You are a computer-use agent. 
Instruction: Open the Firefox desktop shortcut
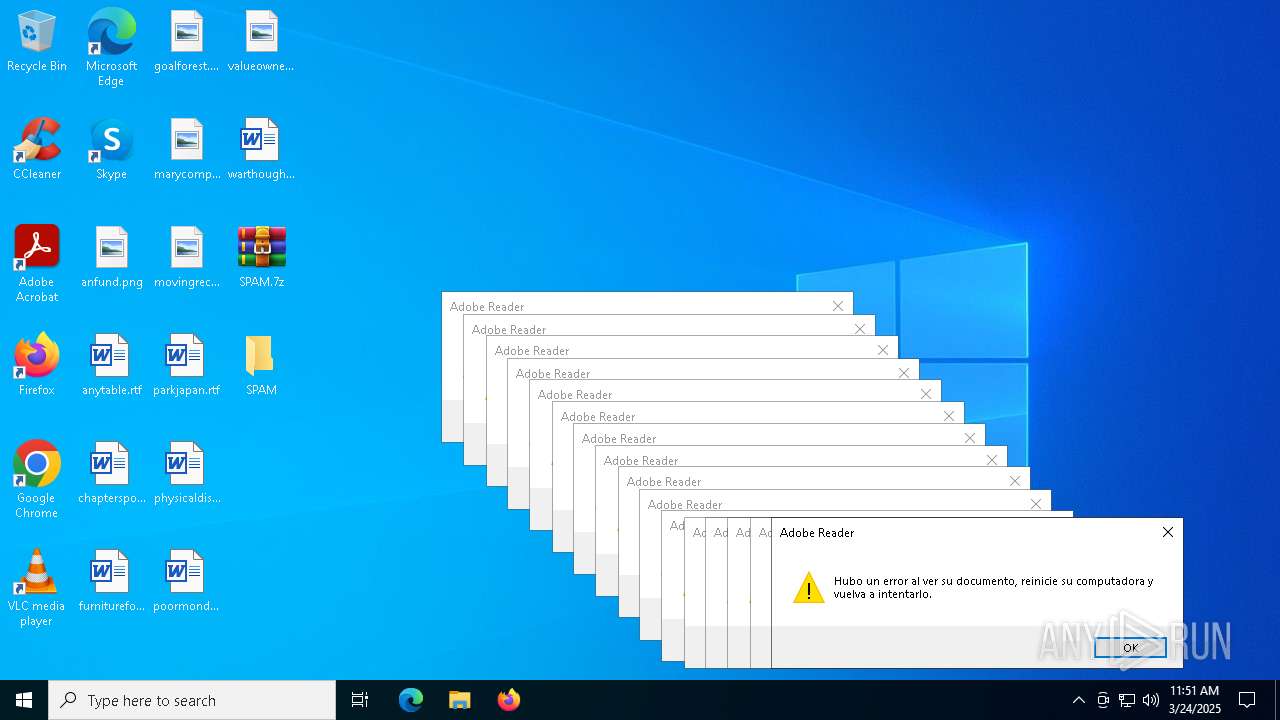(x=37, y=366)
